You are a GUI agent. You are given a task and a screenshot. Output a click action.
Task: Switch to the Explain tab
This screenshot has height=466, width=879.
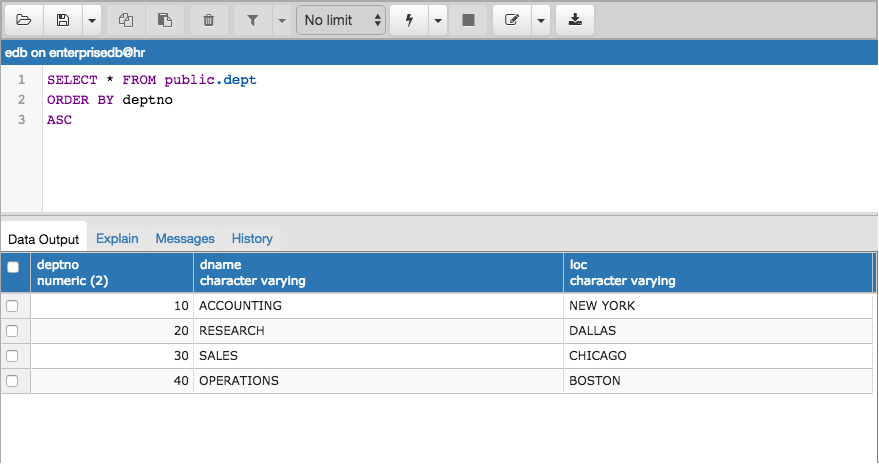pyautogui.click(x=117, y=238)
